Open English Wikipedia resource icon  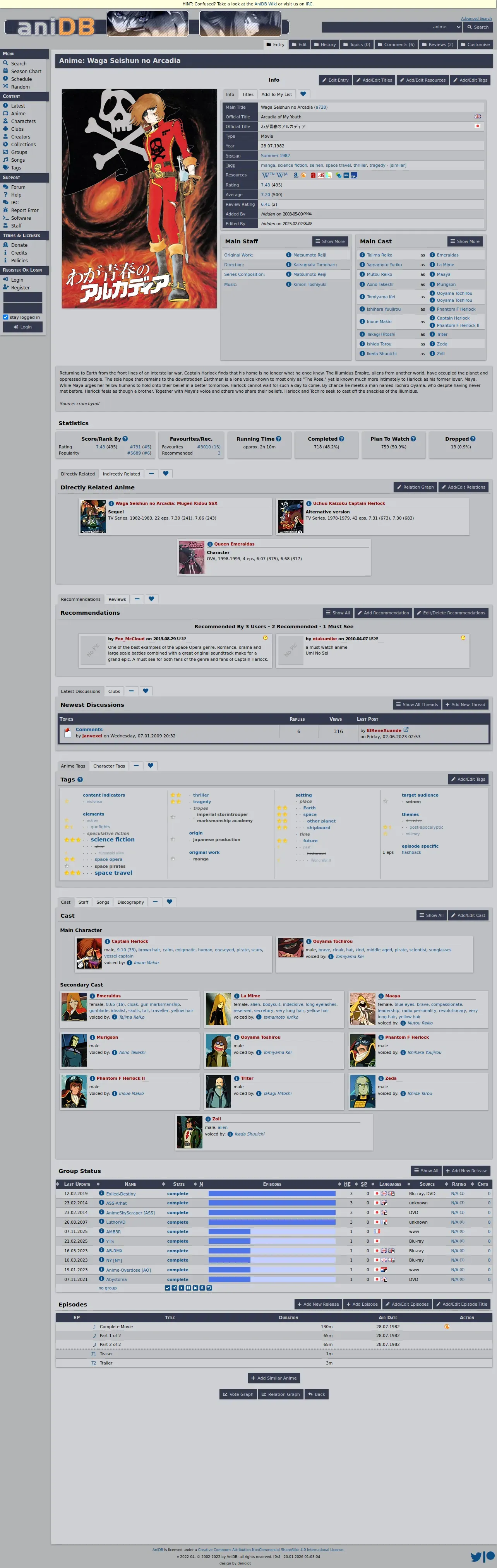coord(268,175)
